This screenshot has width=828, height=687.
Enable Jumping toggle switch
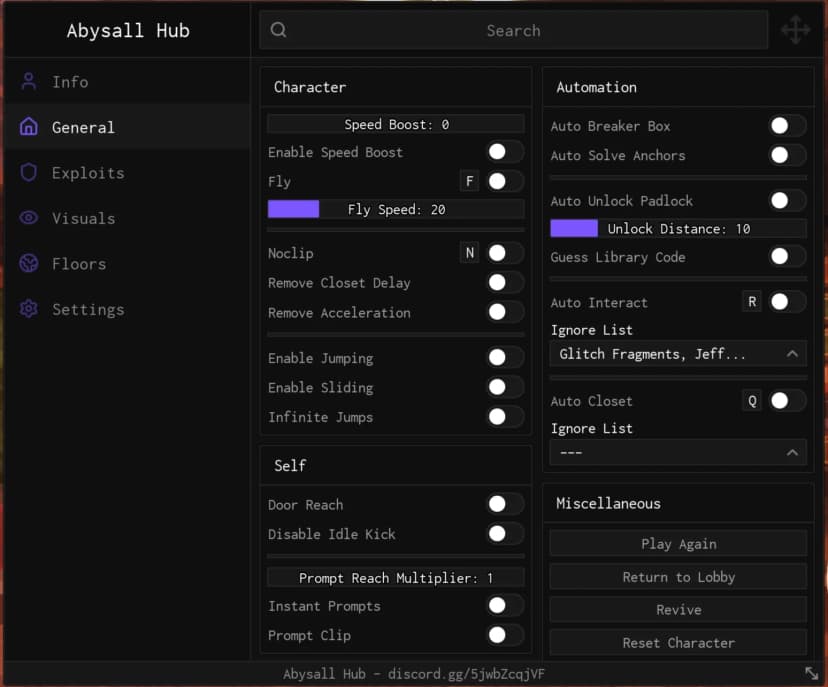(x=505, y=357)
